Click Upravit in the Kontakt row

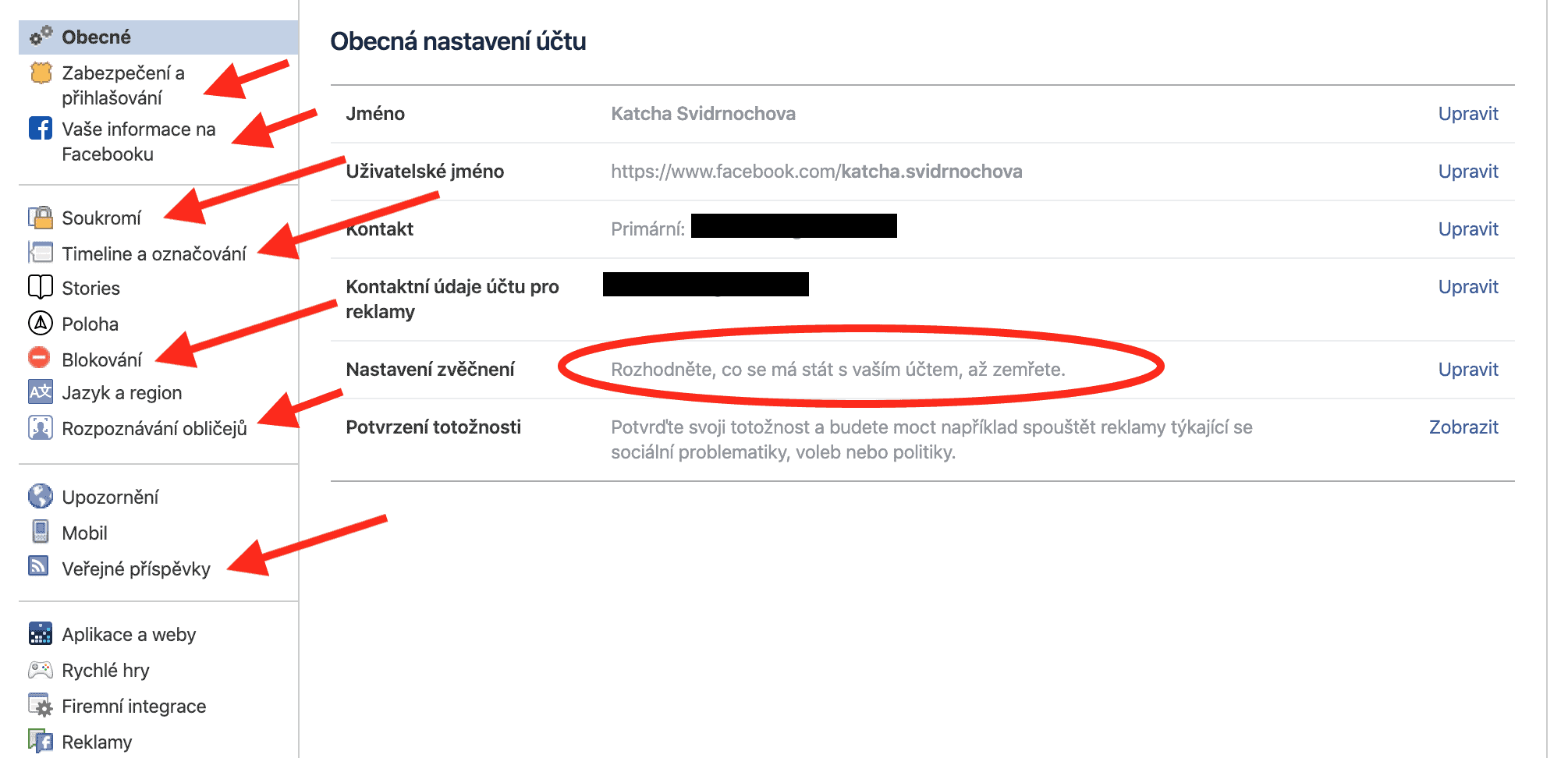(x=1468, y=228)
